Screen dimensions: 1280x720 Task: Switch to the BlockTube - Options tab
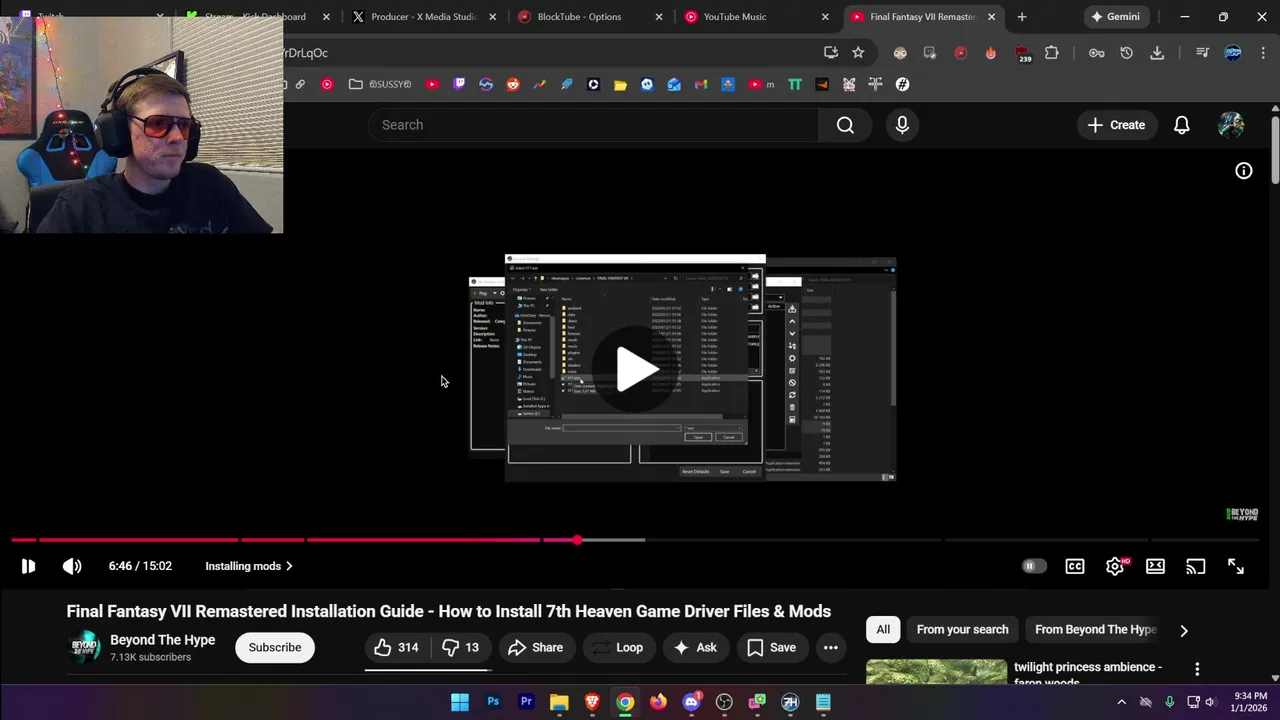[x=590, y=17]
